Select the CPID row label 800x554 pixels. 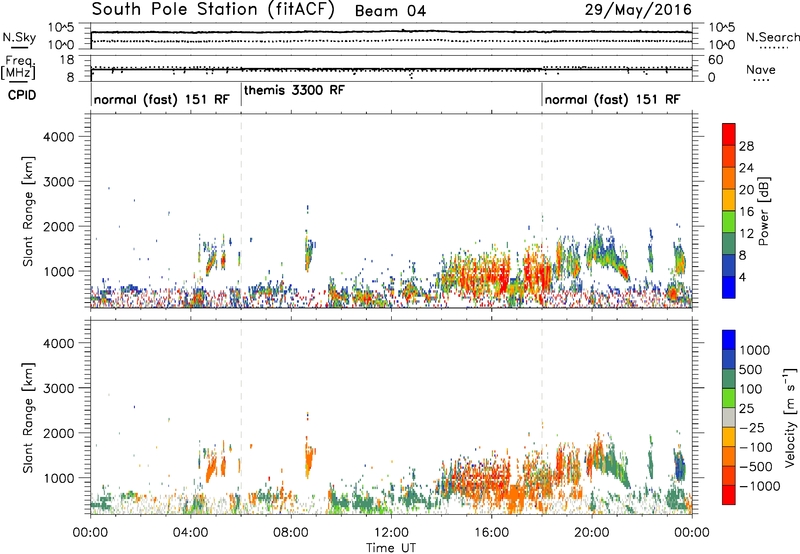22,95
